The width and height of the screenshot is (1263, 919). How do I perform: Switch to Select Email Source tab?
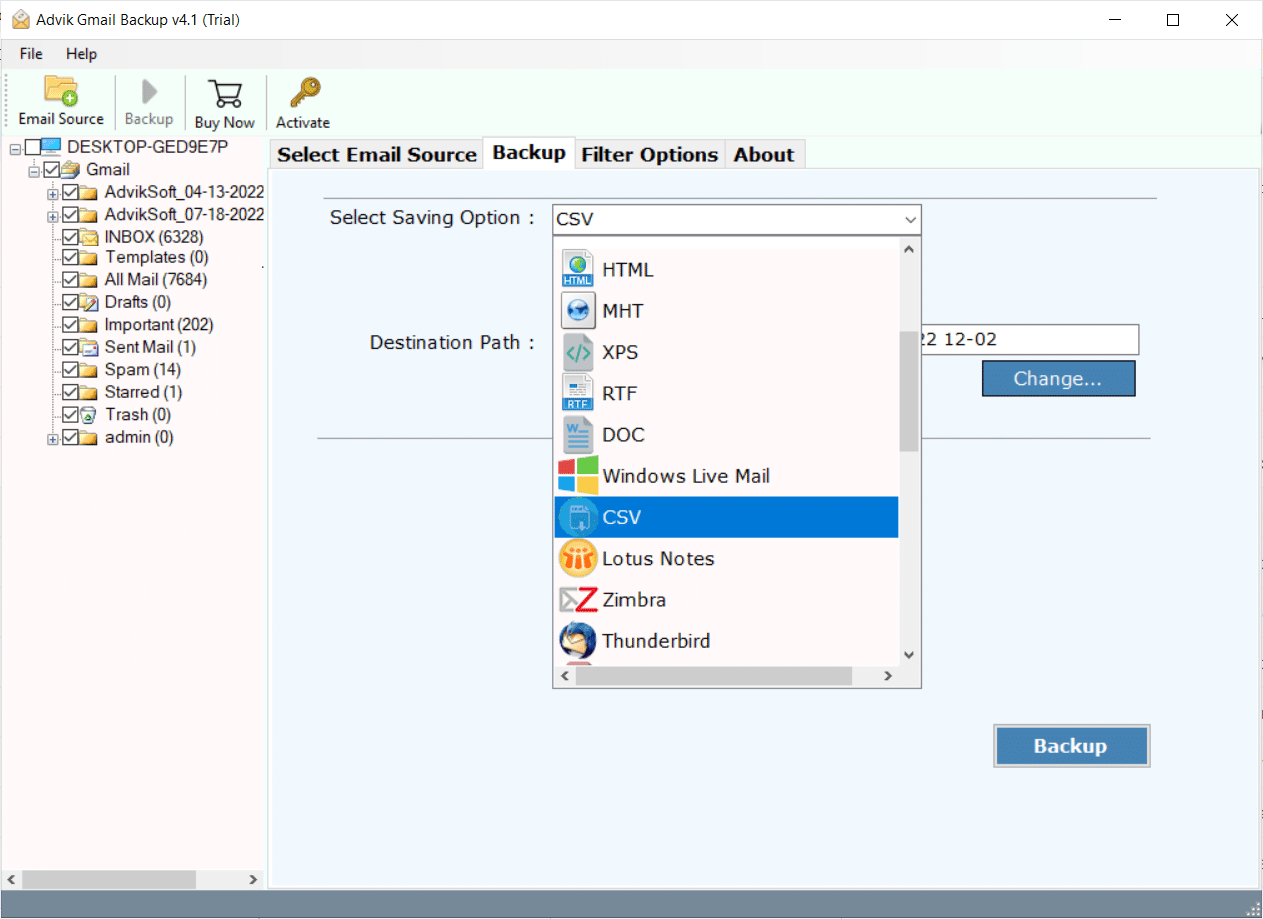point(377,154)
